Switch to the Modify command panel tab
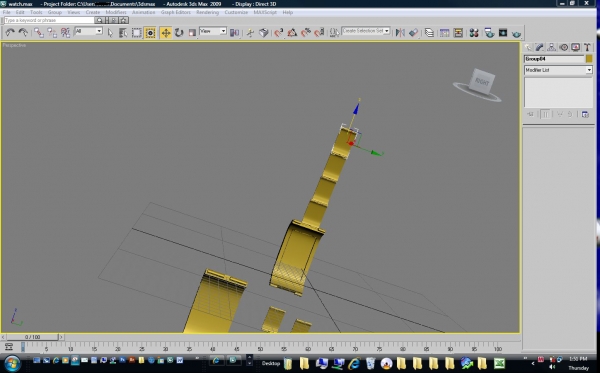The width and height of the screenshot is (600, 373). 540,47
